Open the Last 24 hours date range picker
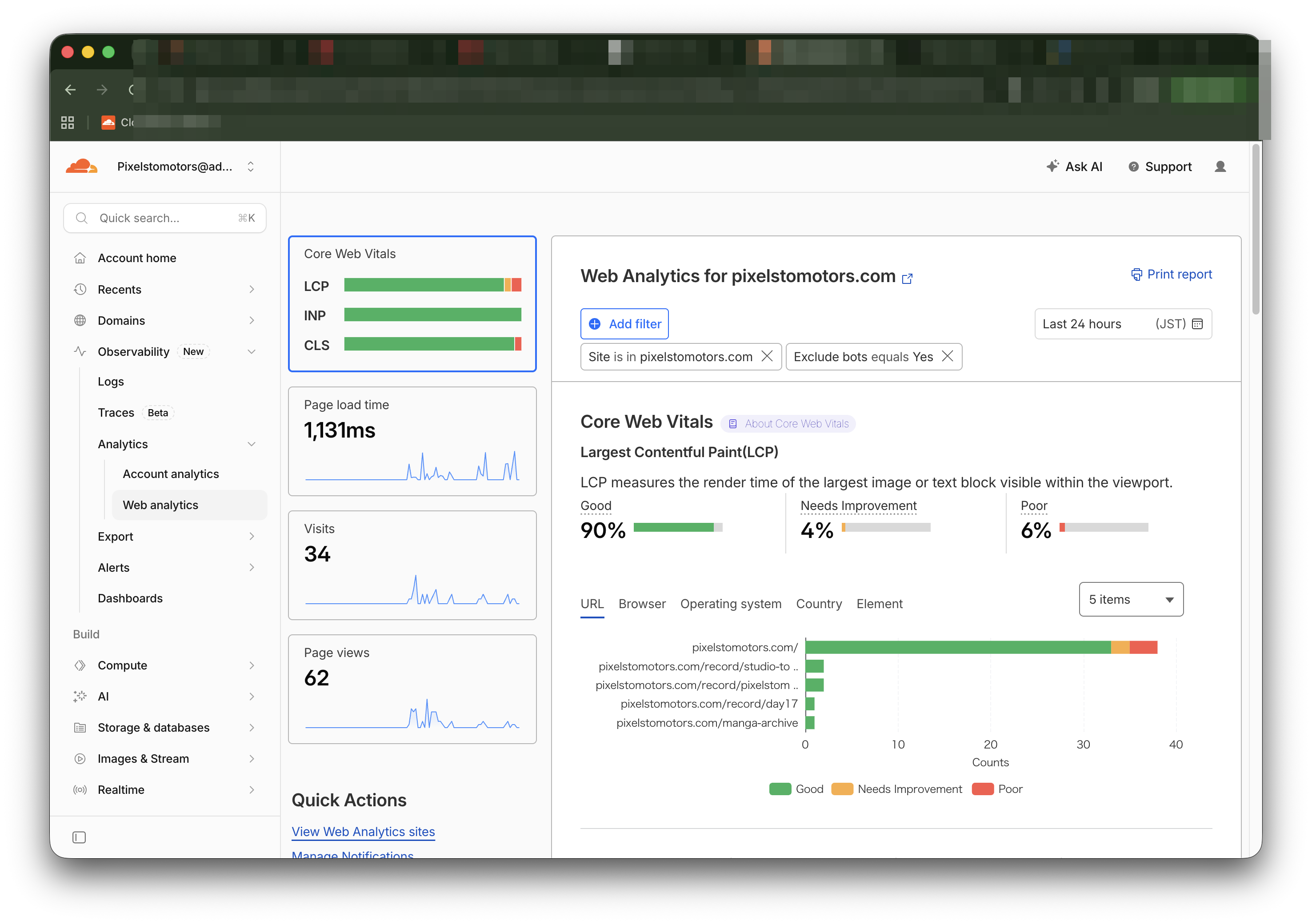The width and height of the screenshot is (1312, 924). coord(1123,324)
